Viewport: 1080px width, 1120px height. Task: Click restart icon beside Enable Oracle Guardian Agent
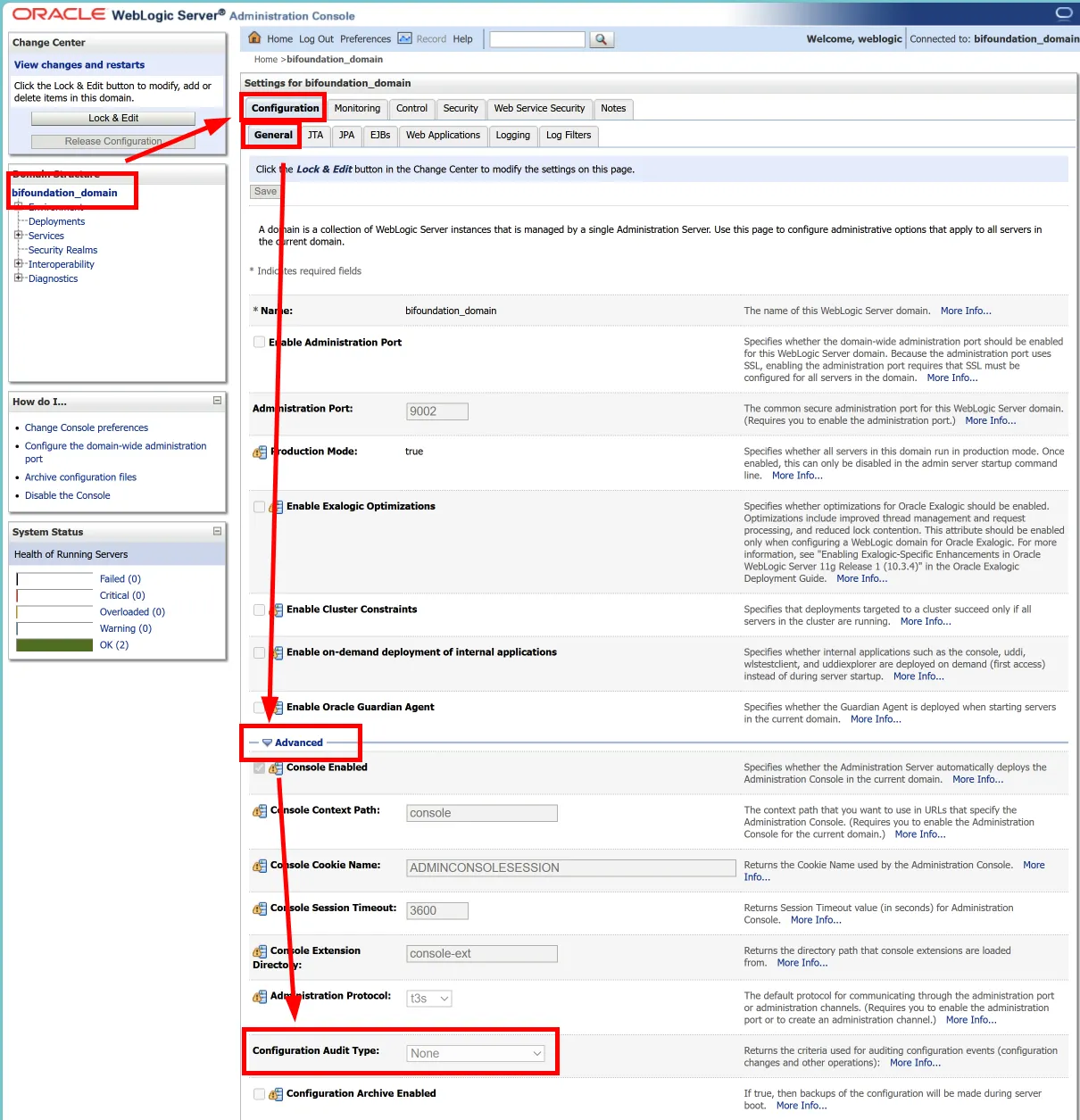pyautogui.click(x=276, y=708)
